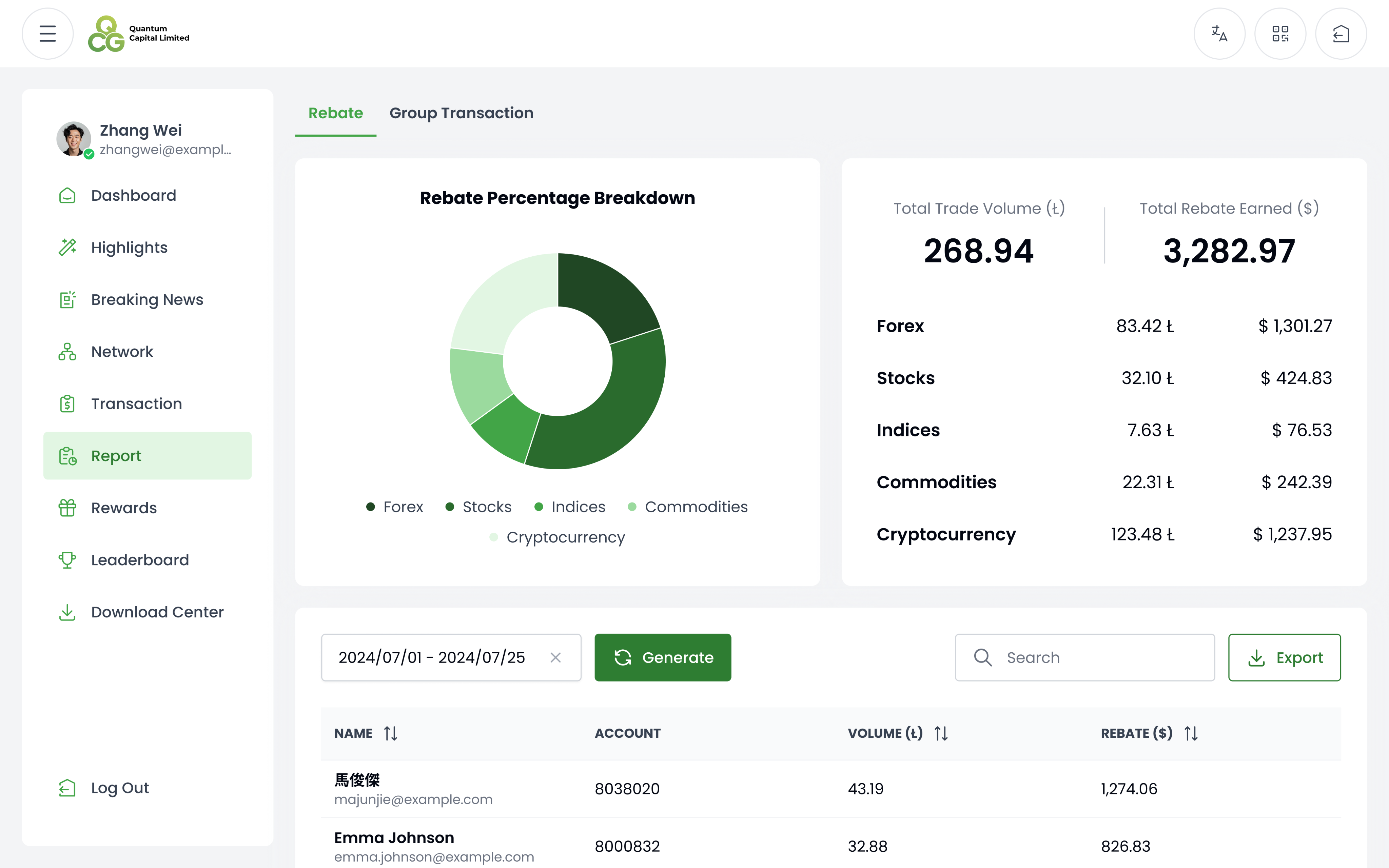Viewport: 1389px width, 868px height.
Task: Sort table by Name column arrows
Action: [x=391, y=733]
